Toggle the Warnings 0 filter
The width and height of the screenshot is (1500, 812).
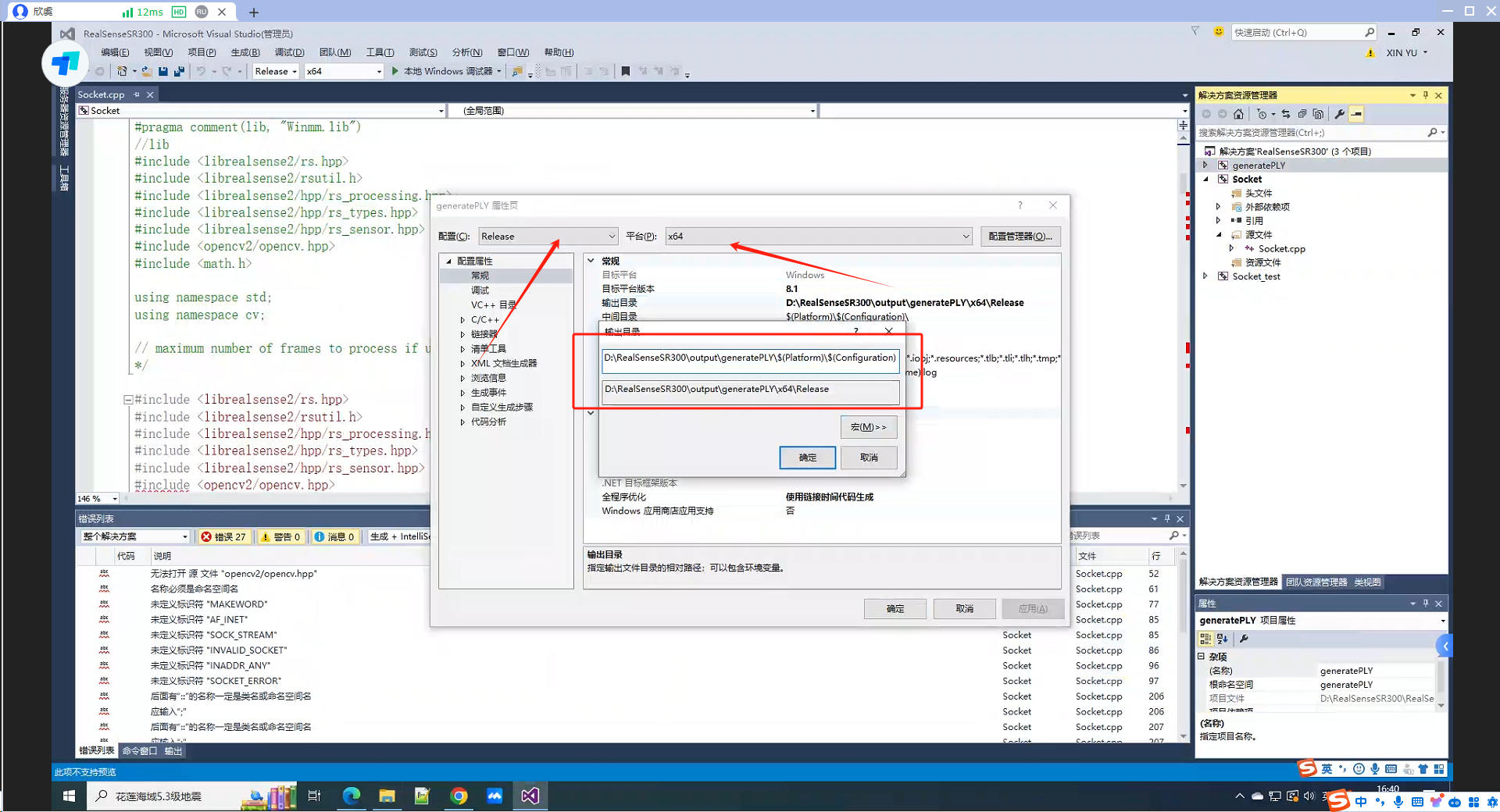tap(280, 536)
